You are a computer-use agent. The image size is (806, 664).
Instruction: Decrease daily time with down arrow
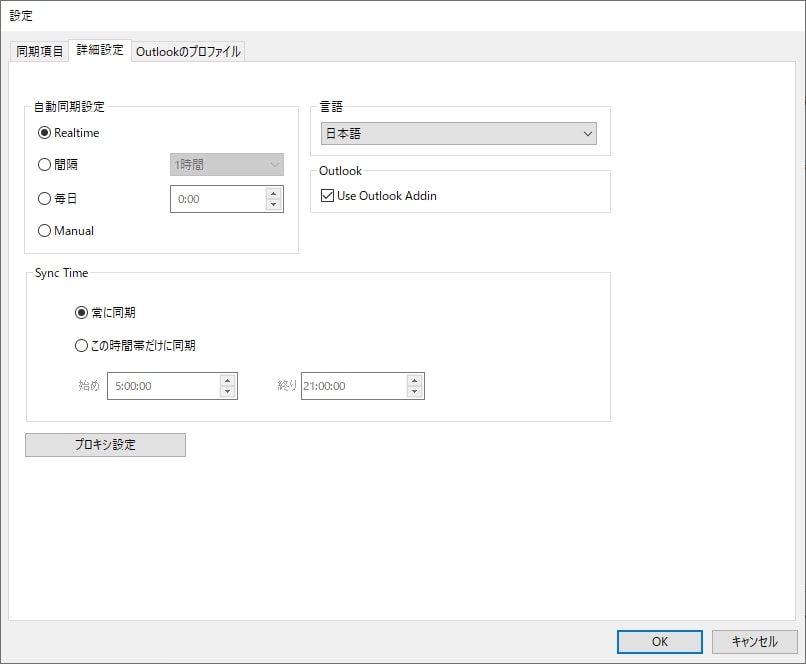point(273,205)
